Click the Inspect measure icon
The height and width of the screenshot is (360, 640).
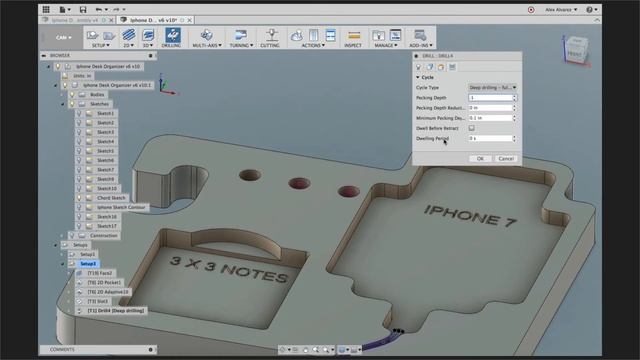coord(354,36)
